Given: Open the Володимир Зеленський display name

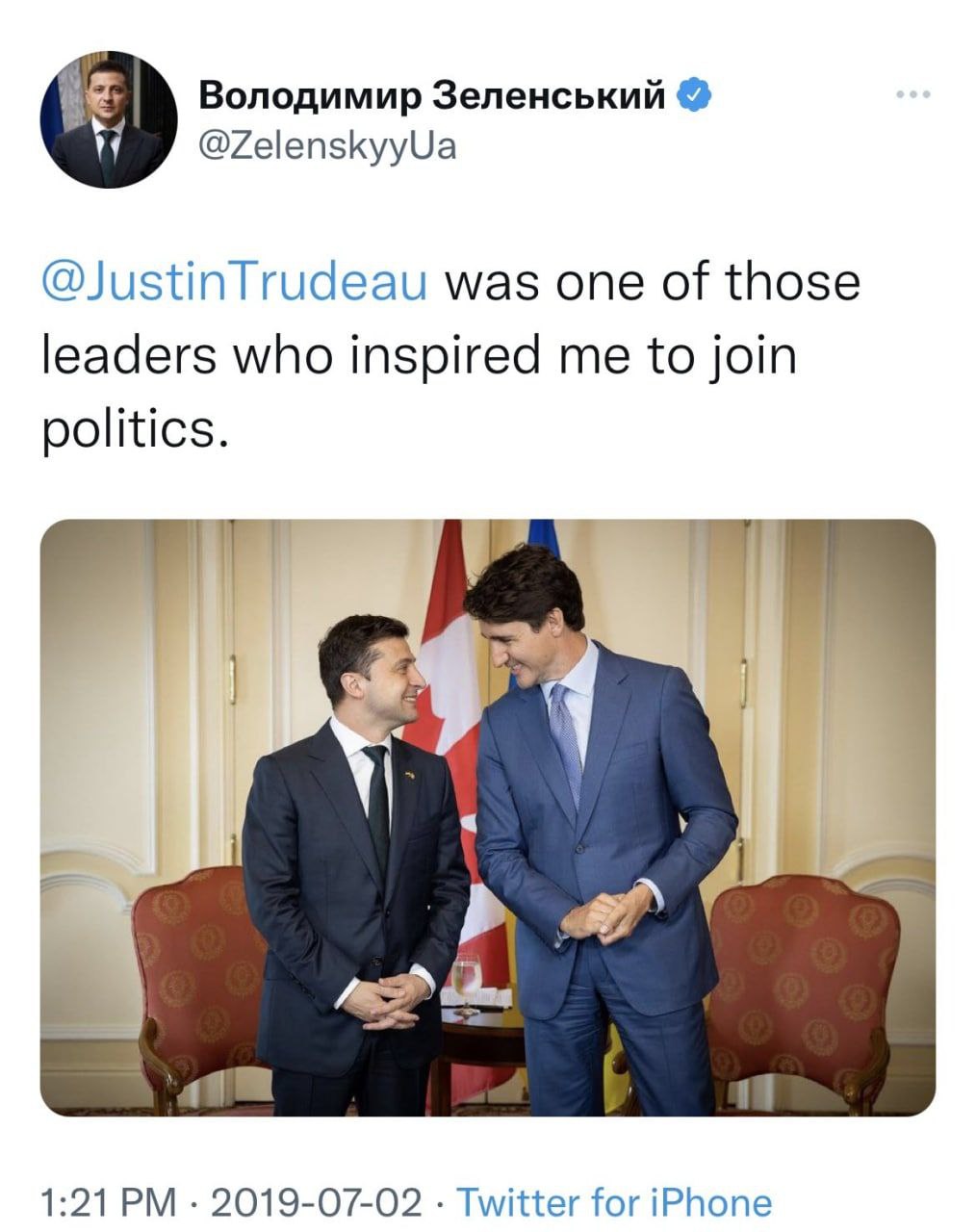Looking at the screenshot, I should [432, 95].
